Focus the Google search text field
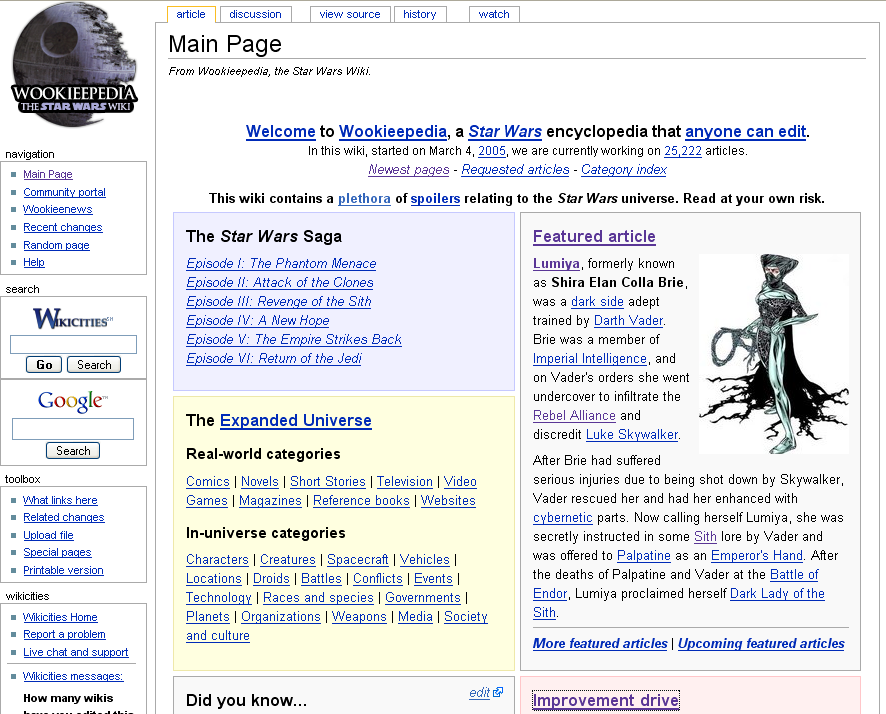Screen dimensions: 886x714 point(73,429)
